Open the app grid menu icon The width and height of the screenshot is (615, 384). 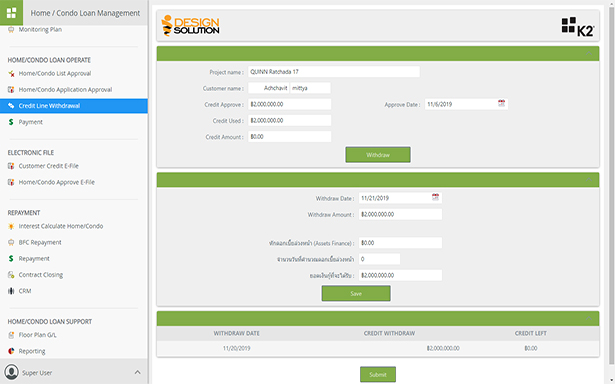[11, 13]
